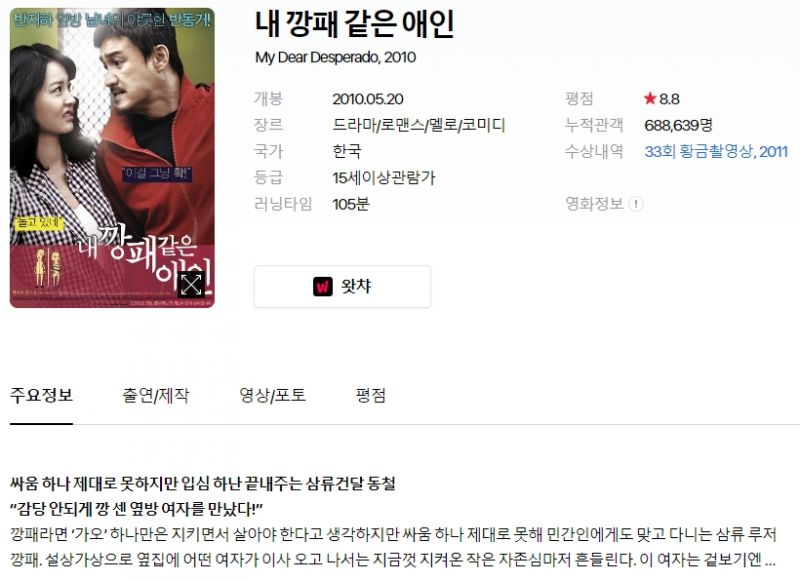Click the red Watcha logo icon

(x=322, y=287)
